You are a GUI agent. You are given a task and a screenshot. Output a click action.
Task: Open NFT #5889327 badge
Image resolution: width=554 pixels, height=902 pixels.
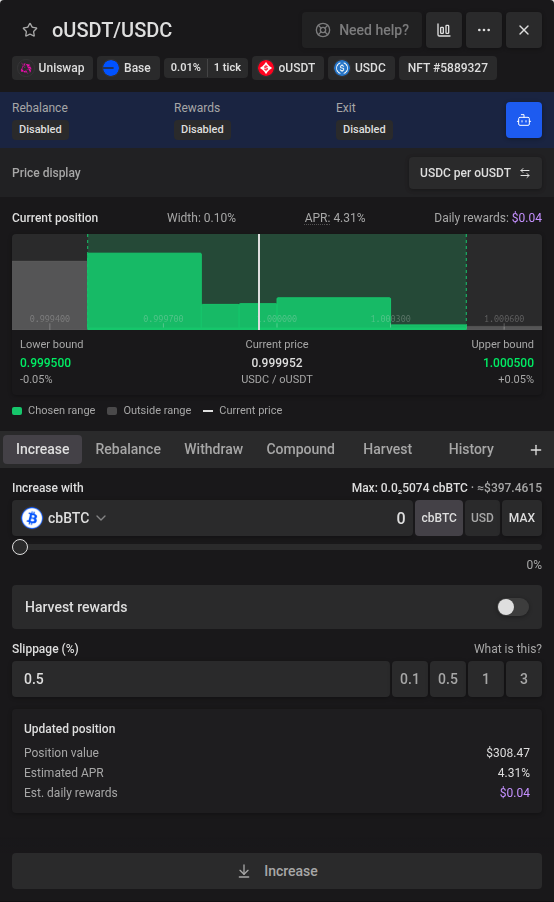tap(448, 68)
